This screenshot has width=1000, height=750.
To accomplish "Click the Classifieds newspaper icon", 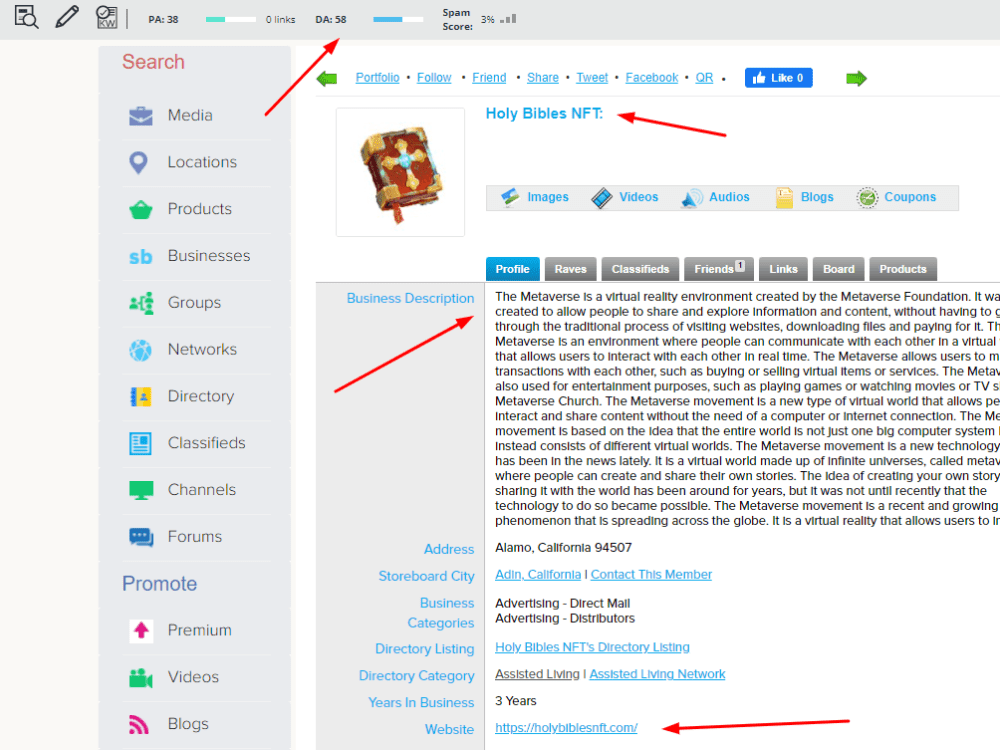I will coord(140,443).
